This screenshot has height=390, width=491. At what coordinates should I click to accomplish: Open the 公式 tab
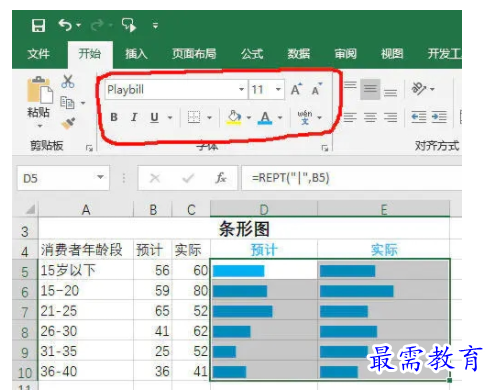point(252,54)
